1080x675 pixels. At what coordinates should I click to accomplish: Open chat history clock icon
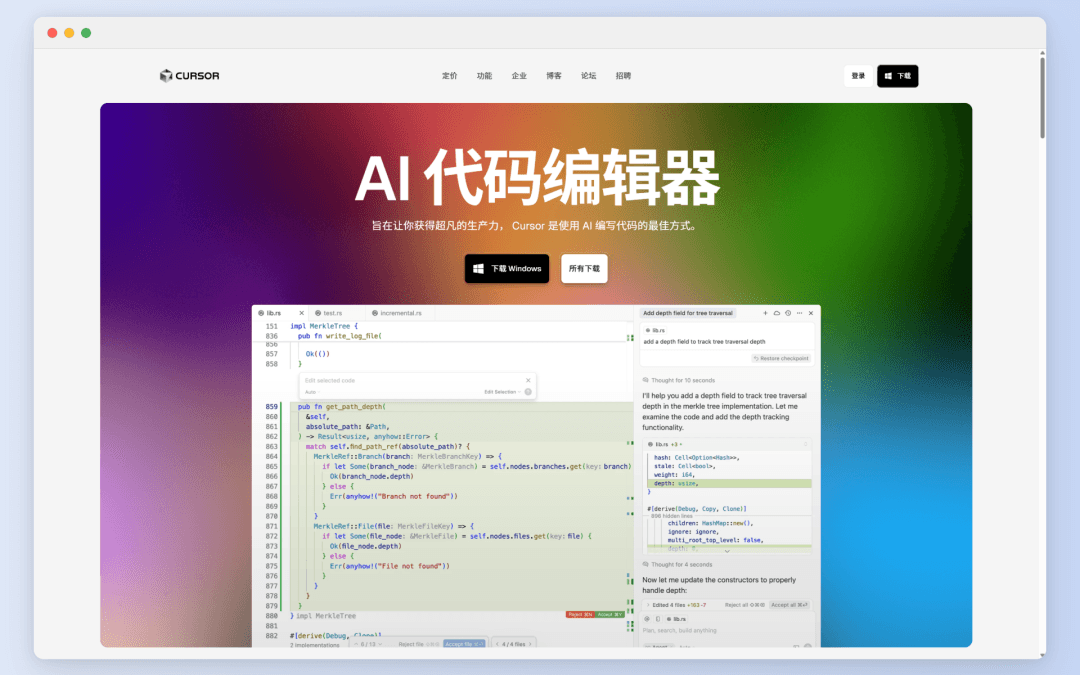788,313
